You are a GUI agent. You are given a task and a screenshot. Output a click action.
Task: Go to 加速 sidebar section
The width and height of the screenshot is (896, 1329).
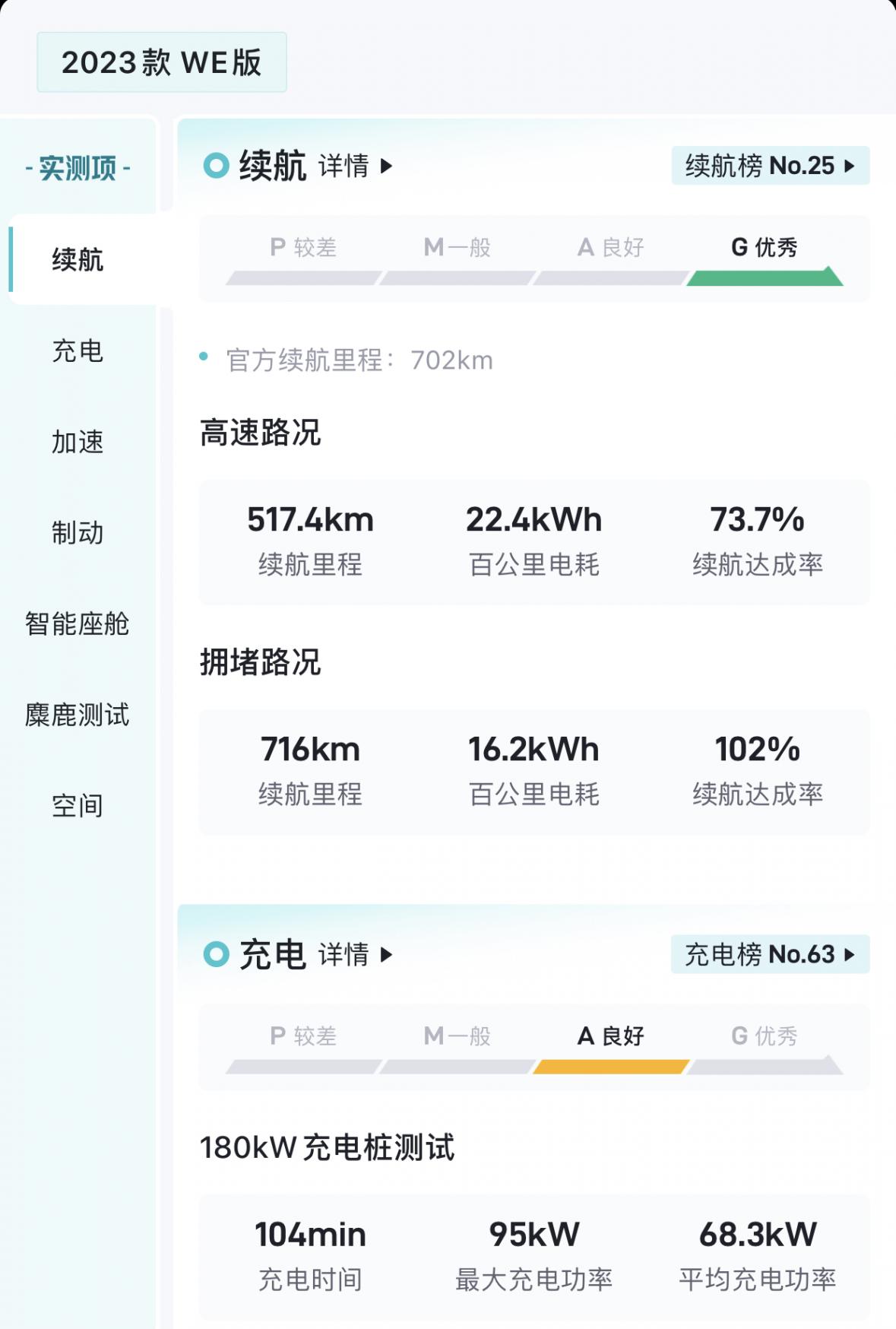[78, 442]
